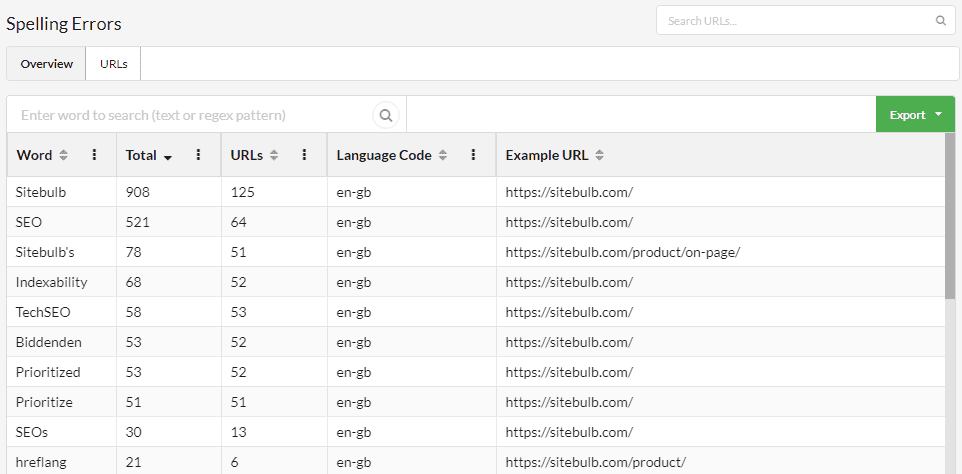The height and width of the screenshot is (474, 962).
Task: Click the 125 URLs count
Action: tap(242, 192)
